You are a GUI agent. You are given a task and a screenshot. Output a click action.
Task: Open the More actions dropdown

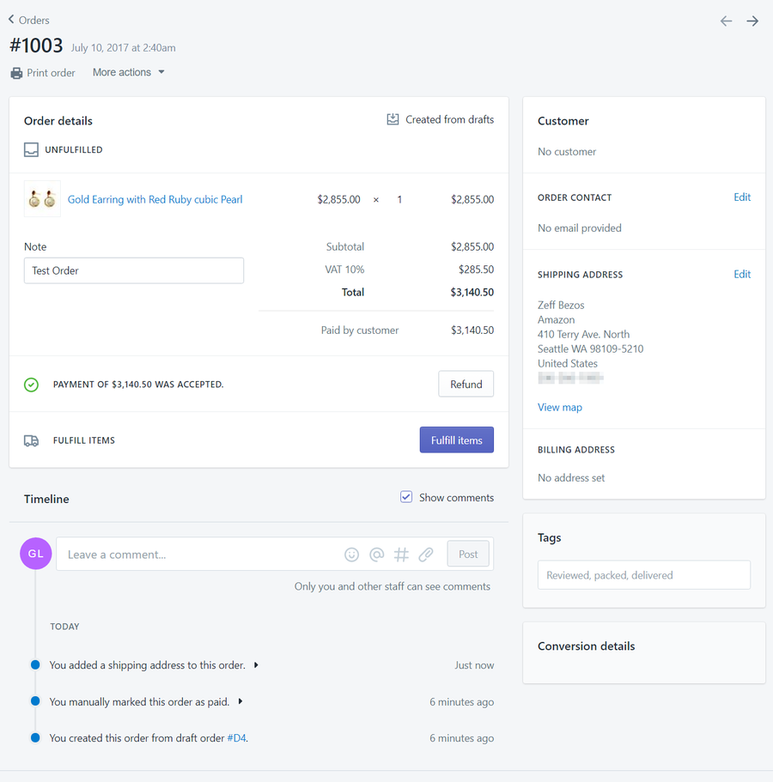tap(128, 72)
